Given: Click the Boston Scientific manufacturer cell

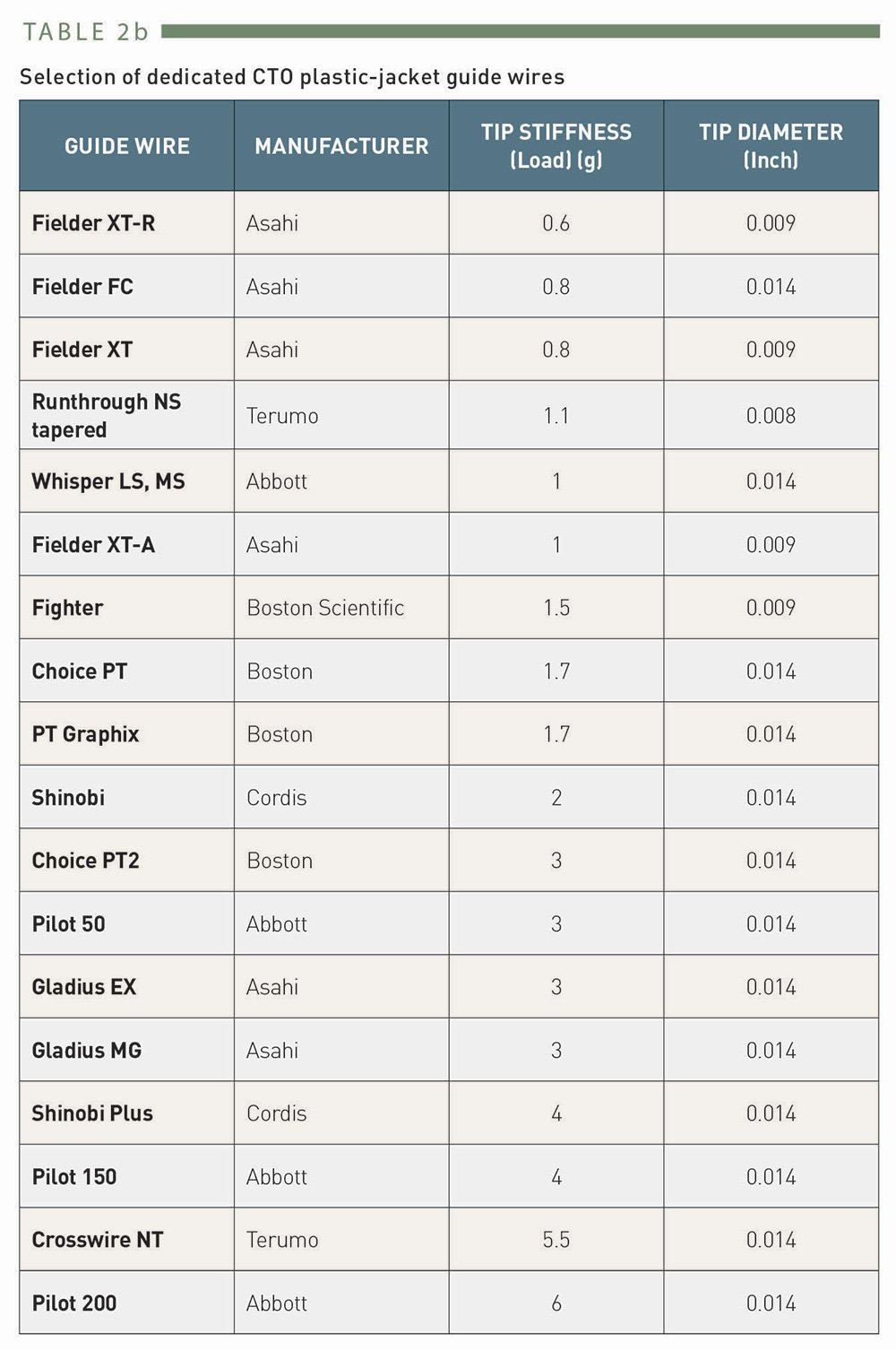Looking at the screenshot, I should pyautogui.click(x=325, y=608).
